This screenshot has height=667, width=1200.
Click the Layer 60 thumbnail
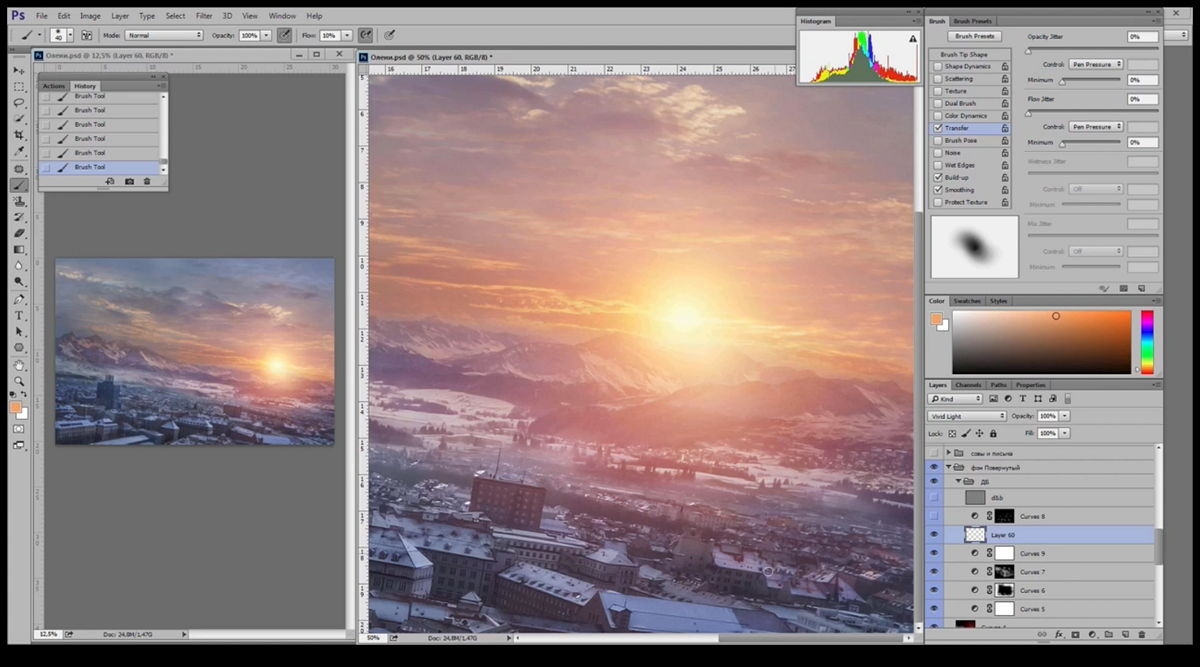coord(975,535)
